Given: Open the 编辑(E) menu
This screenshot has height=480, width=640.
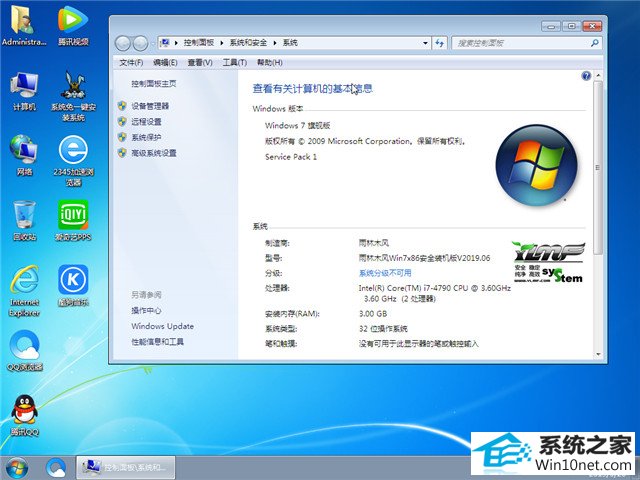Looking at the screenshot, I should (x=165, y=62).
